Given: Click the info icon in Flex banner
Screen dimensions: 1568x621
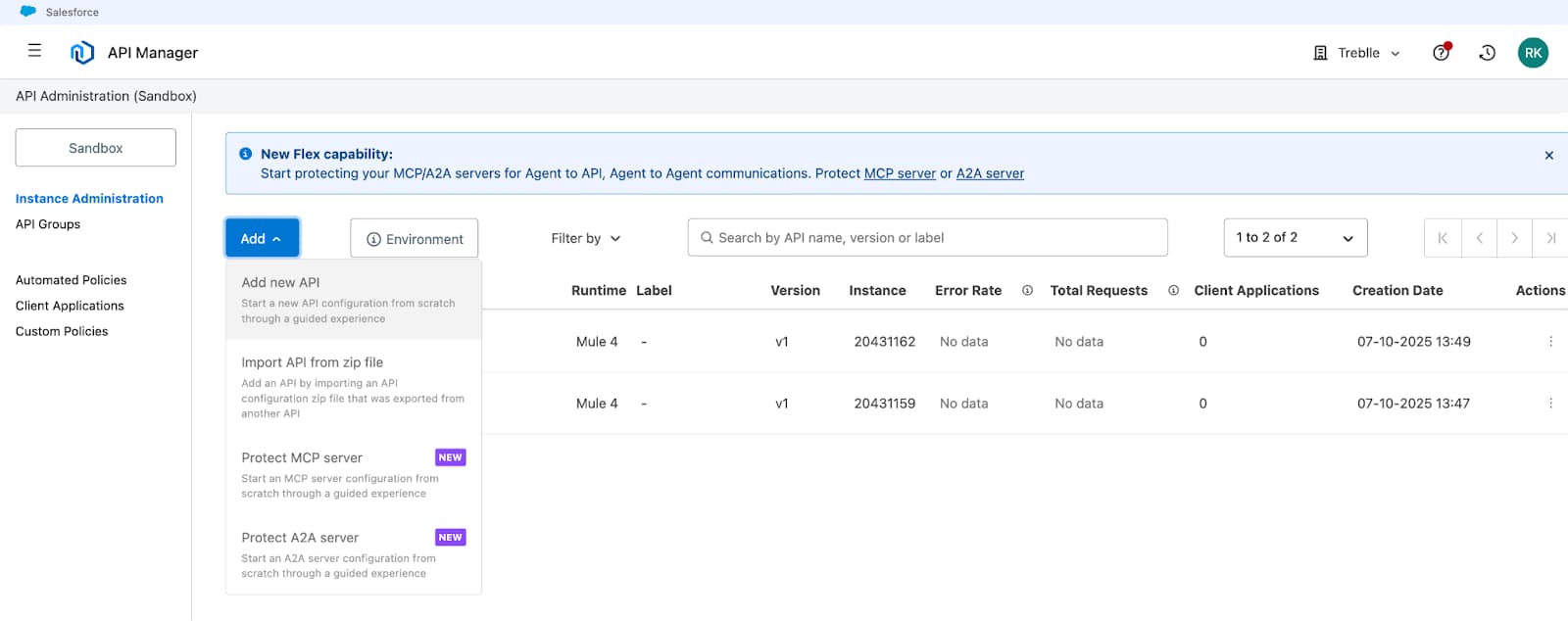Looking at the screenshot, I should (x=246, y=154).
